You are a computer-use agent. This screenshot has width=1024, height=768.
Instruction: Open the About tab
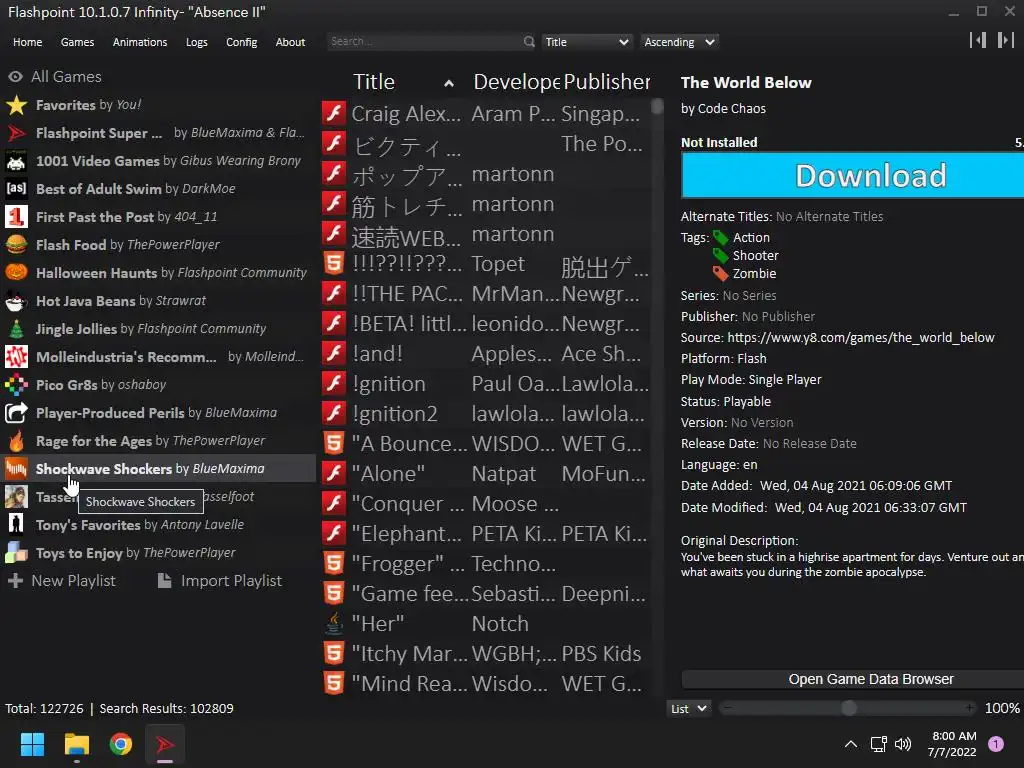[x=290, y=42]
